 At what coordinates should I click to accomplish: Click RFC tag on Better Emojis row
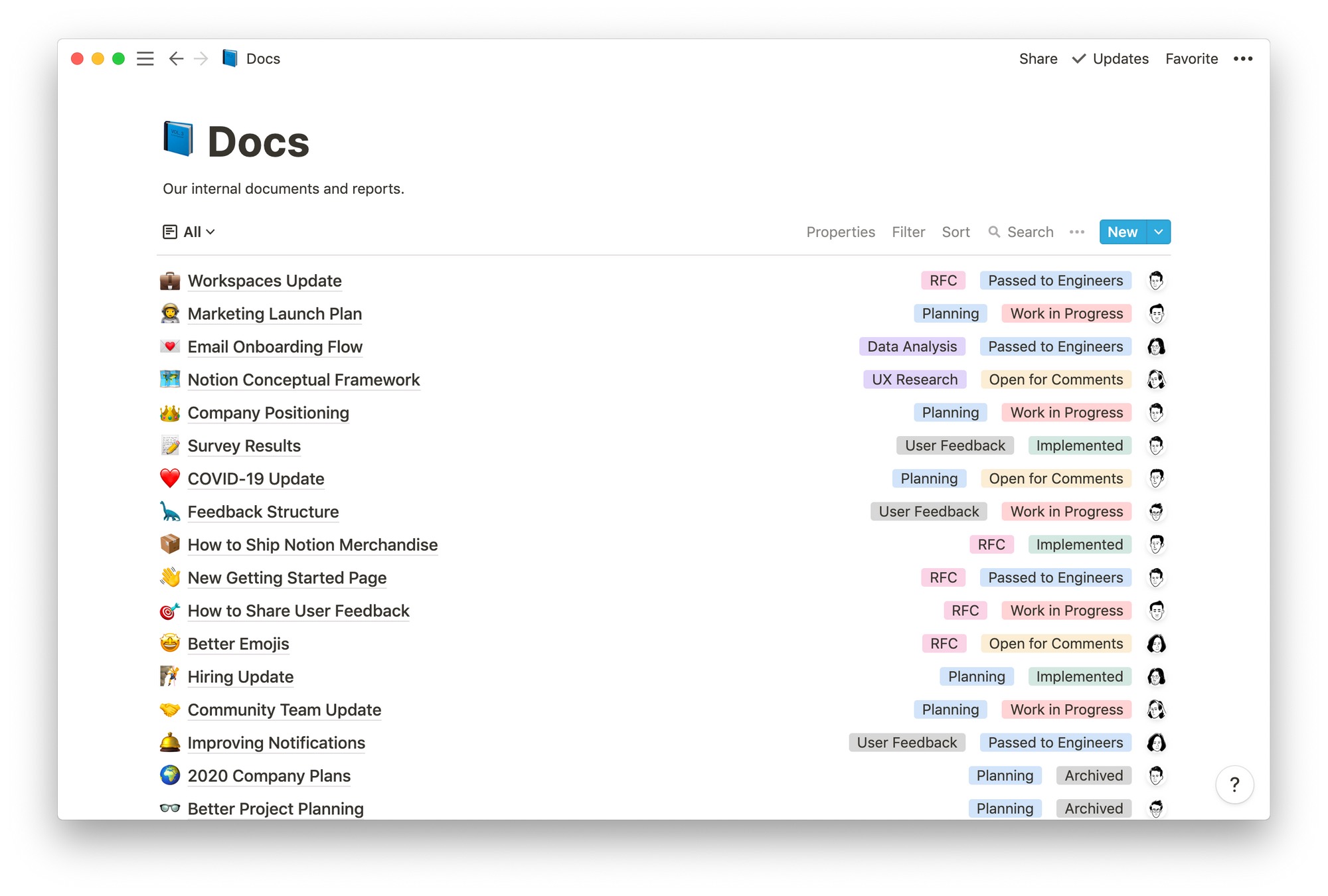(944, 643)
